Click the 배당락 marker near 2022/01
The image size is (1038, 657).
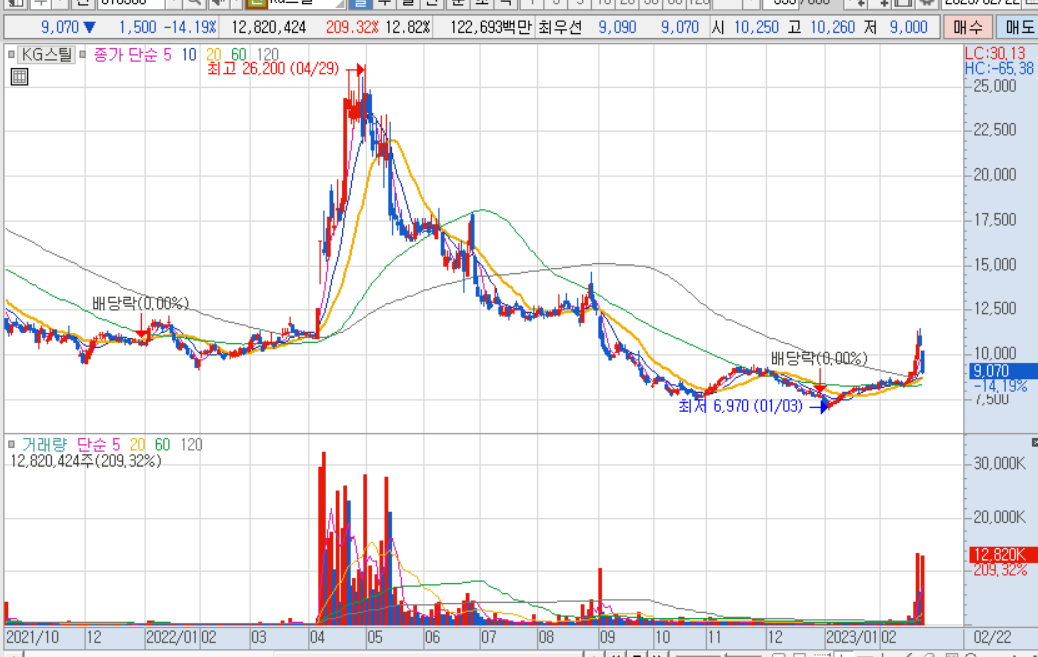click(x=140, y=303)
